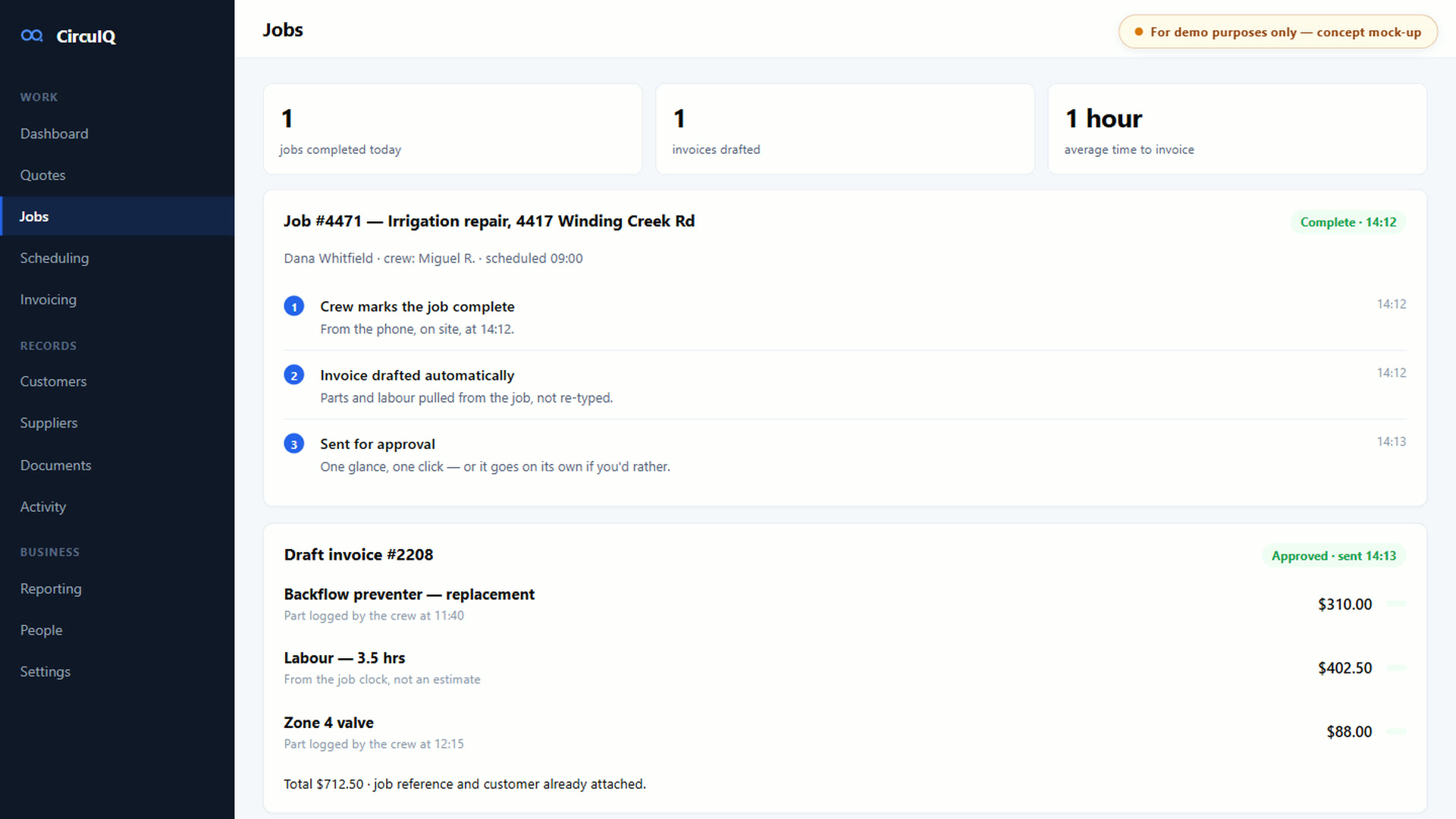The image size is (1456, 819).
Task: Click the CirculQ infinity logo icon
Action: (32, 36)
